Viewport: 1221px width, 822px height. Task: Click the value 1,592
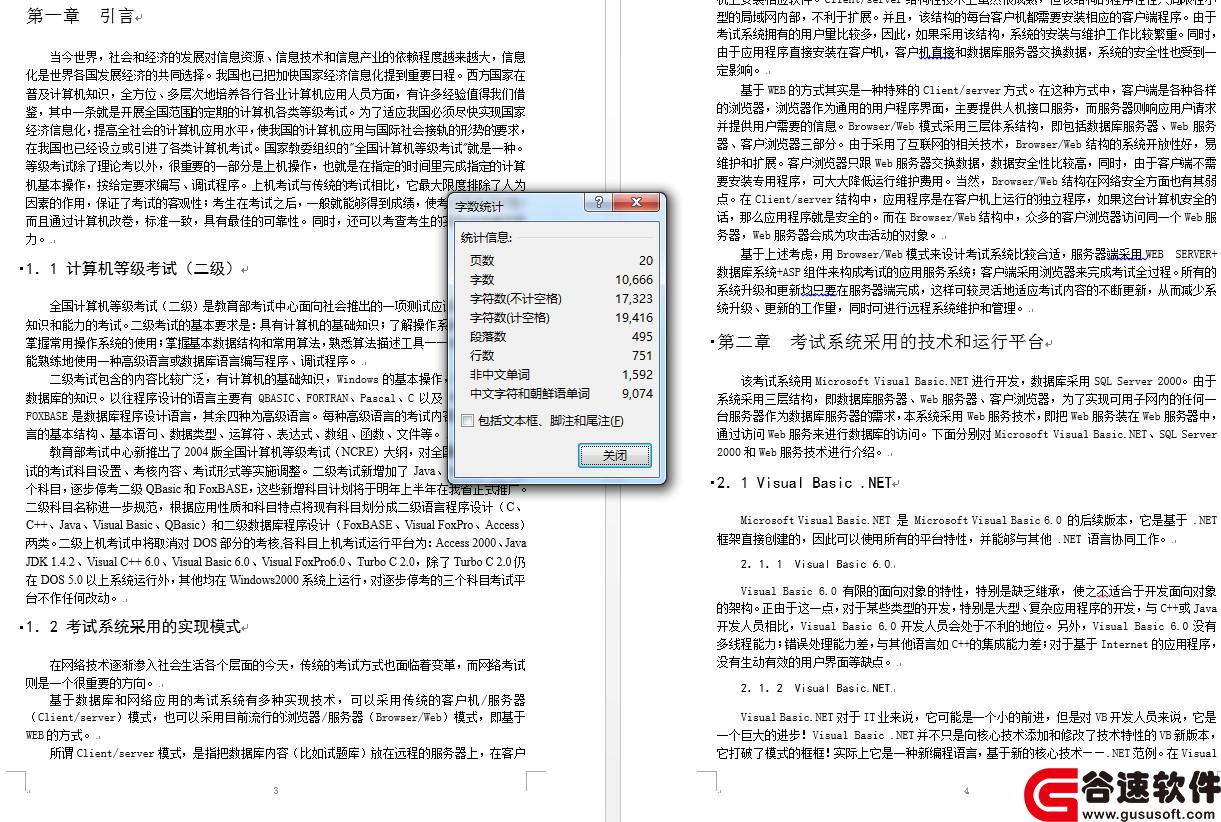coord(637,374)
